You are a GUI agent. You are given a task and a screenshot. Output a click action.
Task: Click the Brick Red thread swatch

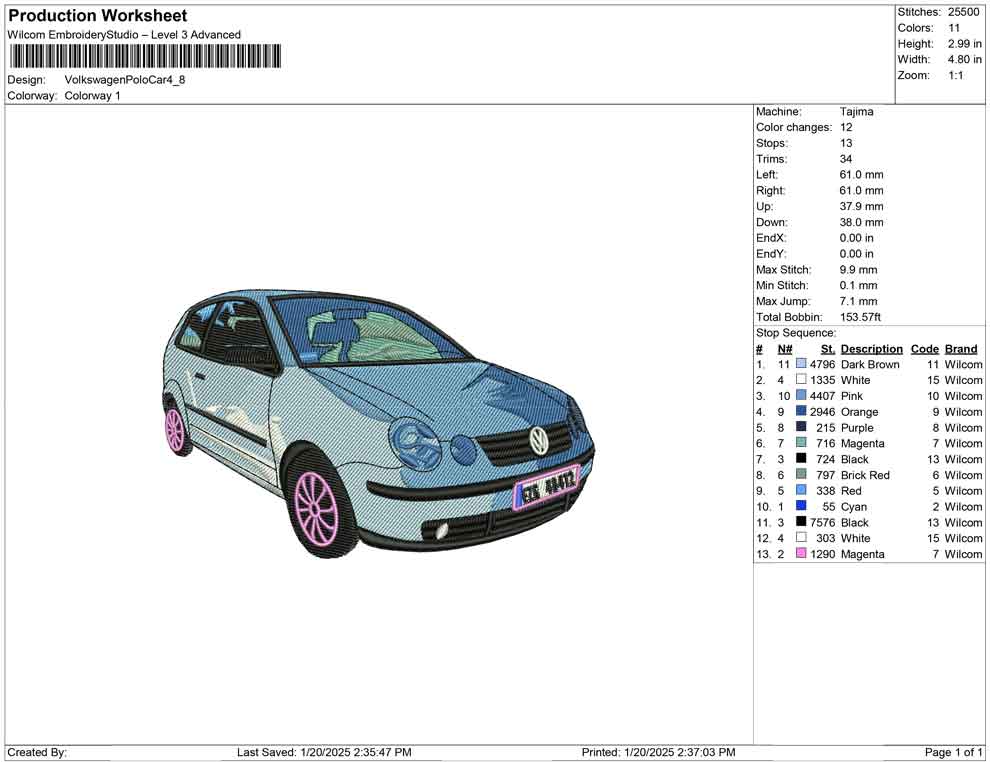click(800, 475)
